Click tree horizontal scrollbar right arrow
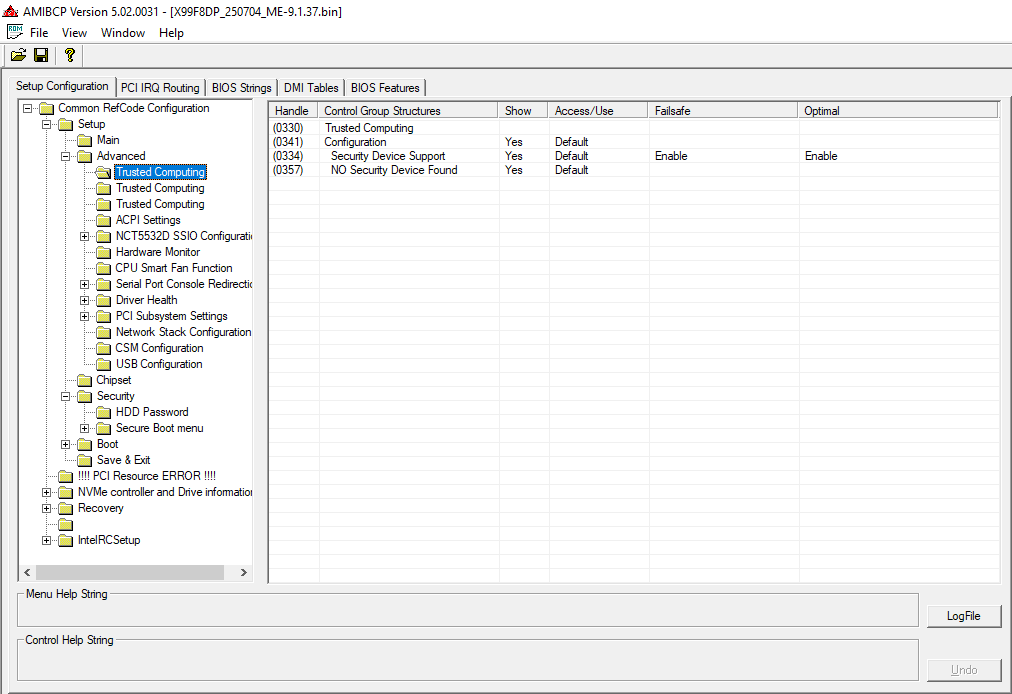 coord(243,573)
